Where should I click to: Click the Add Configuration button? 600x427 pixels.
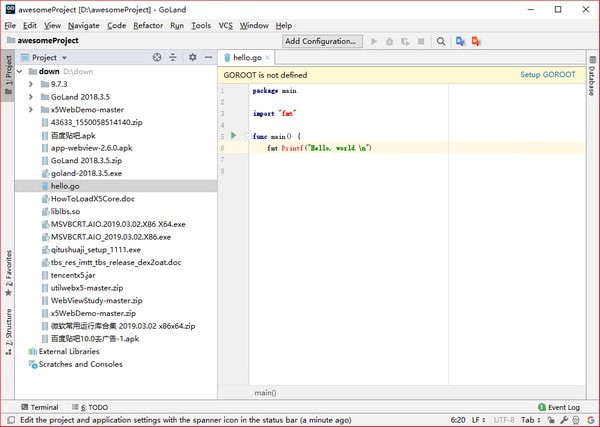[x=321, y=41]
